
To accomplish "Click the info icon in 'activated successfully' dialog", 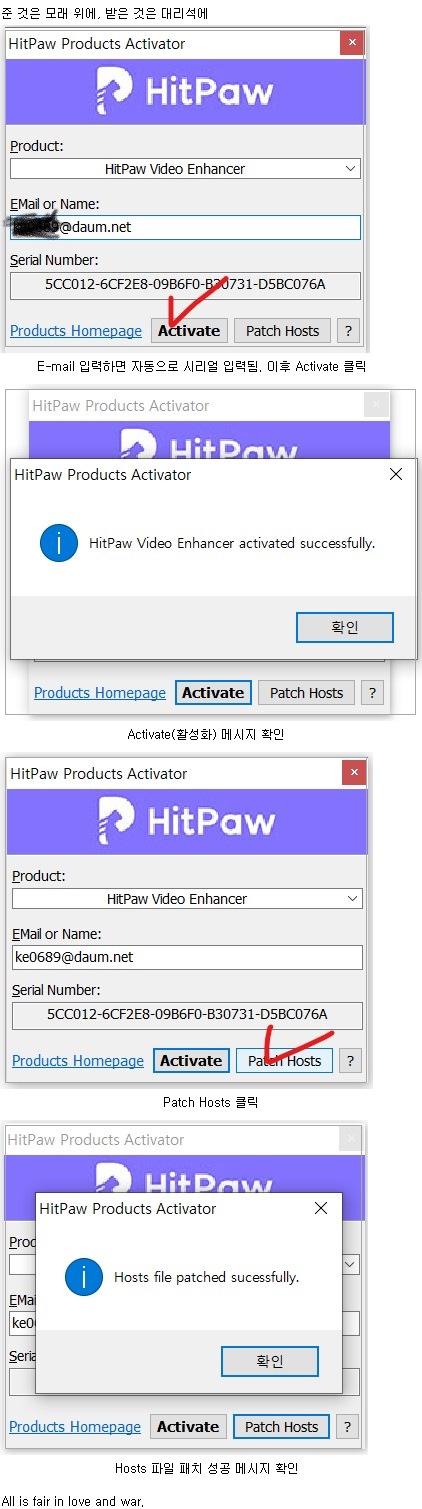I will click(x=59, y=544).
